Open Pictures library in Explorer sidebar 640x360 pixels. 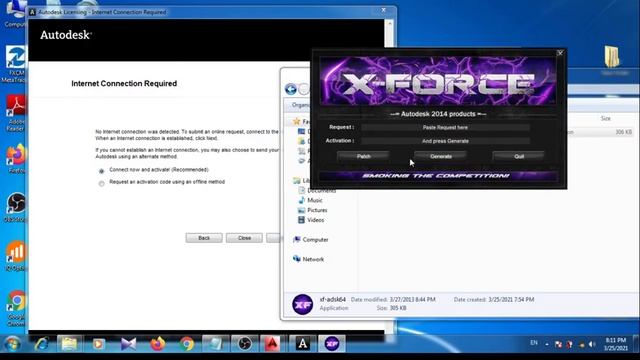tap(313, 210)
